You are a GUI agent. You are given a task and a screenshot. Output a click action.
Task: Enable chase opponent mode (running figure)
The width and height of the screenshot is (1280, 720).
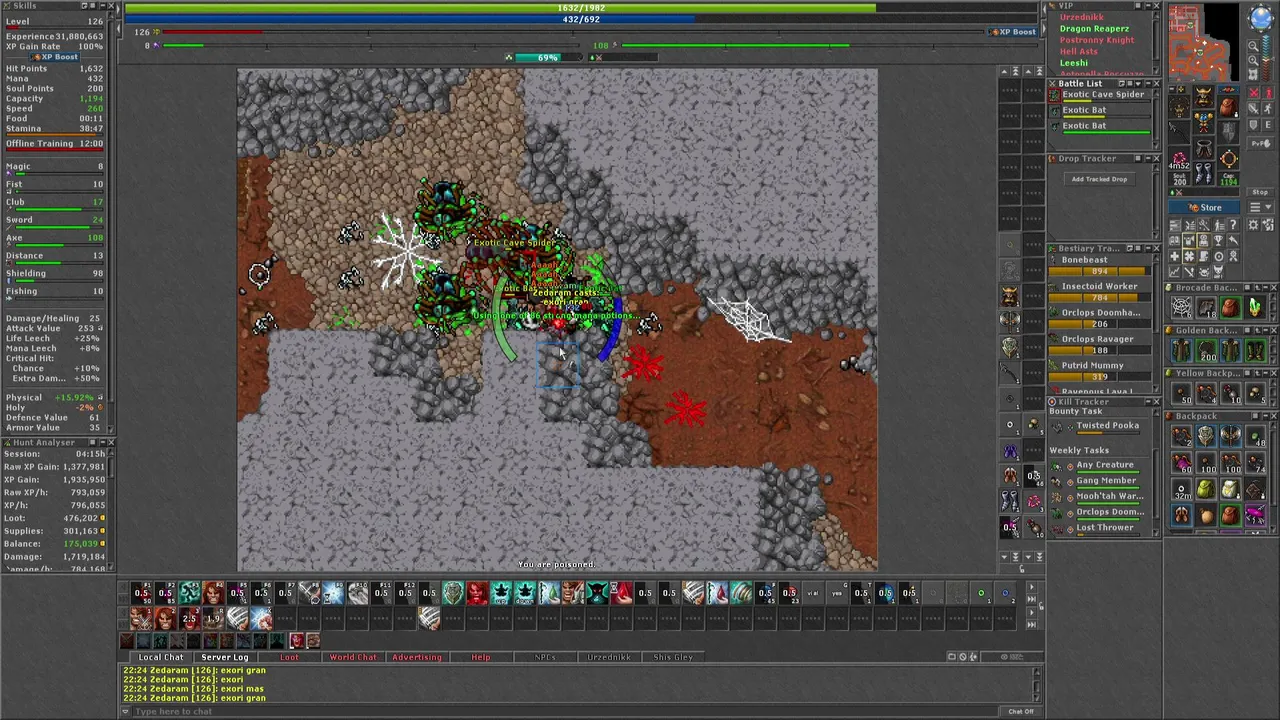(x=1267, y=108)
